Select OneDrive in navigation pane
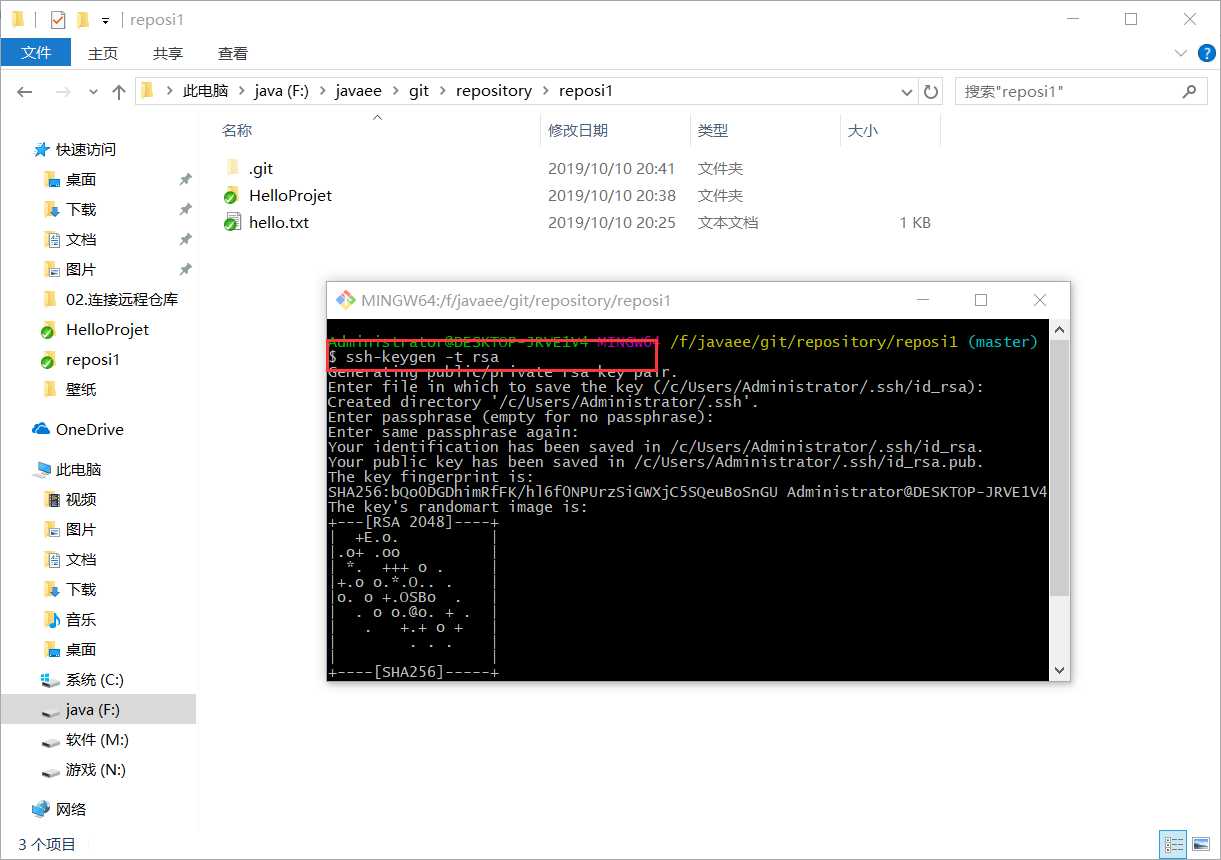Image resolution: width=1221 pixels, height=860 pixels. click(89, 429)
